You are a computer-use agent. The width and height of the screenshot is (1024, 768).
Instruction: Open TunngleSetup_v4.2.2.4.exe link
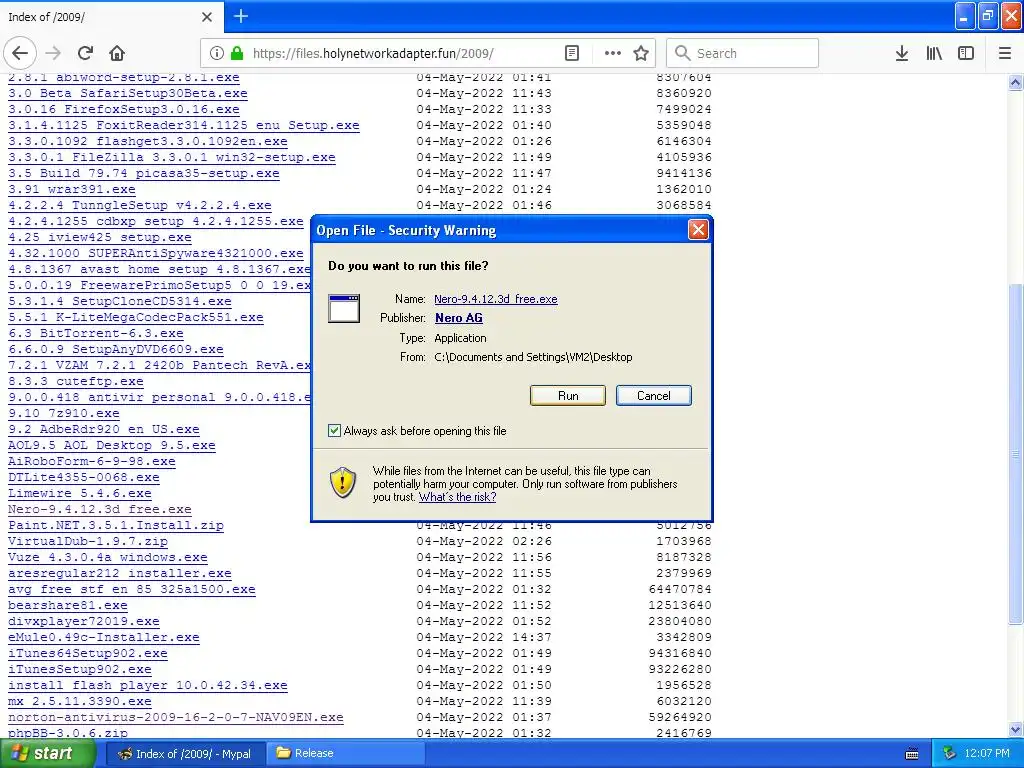(x=140, y=205)
